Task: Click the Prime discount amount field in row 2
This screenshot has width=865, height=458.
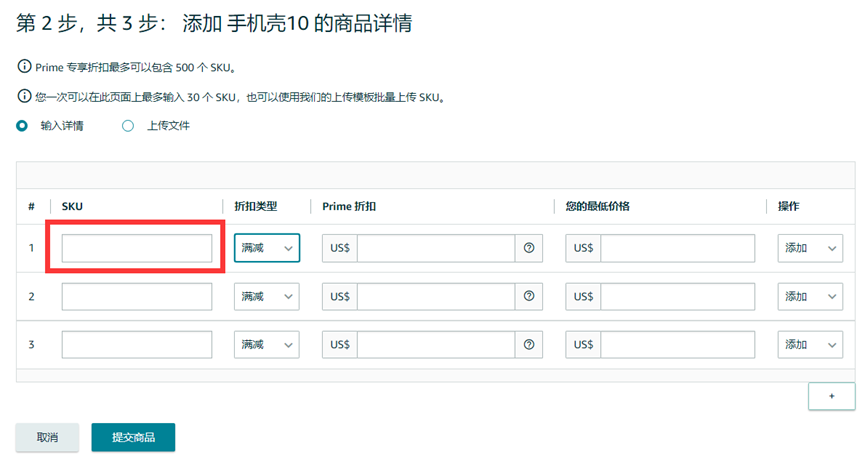Action: (436, 296)
